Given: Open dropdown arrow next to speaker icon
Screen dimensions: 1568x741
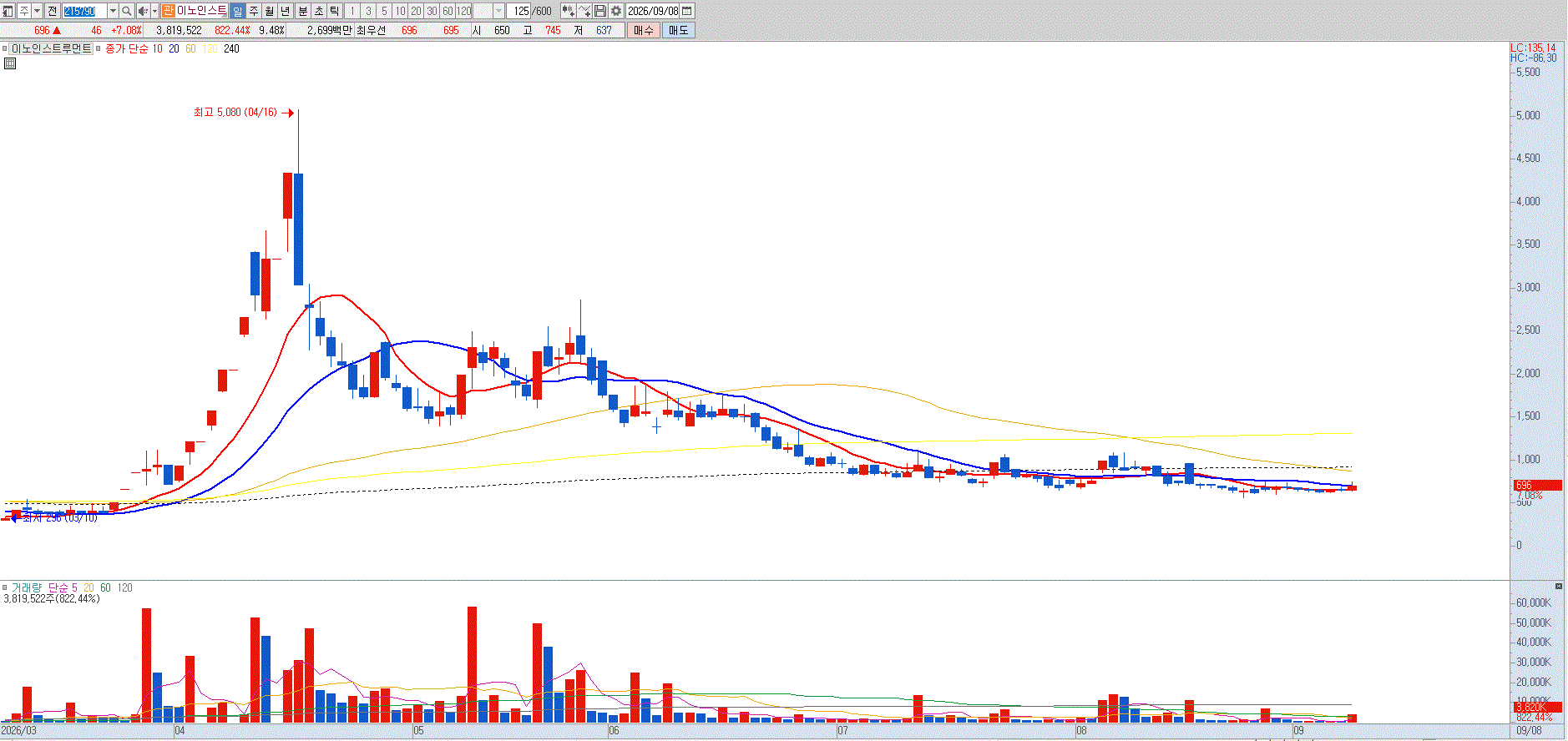Looking at the screenshot, I should click(154, 11).
